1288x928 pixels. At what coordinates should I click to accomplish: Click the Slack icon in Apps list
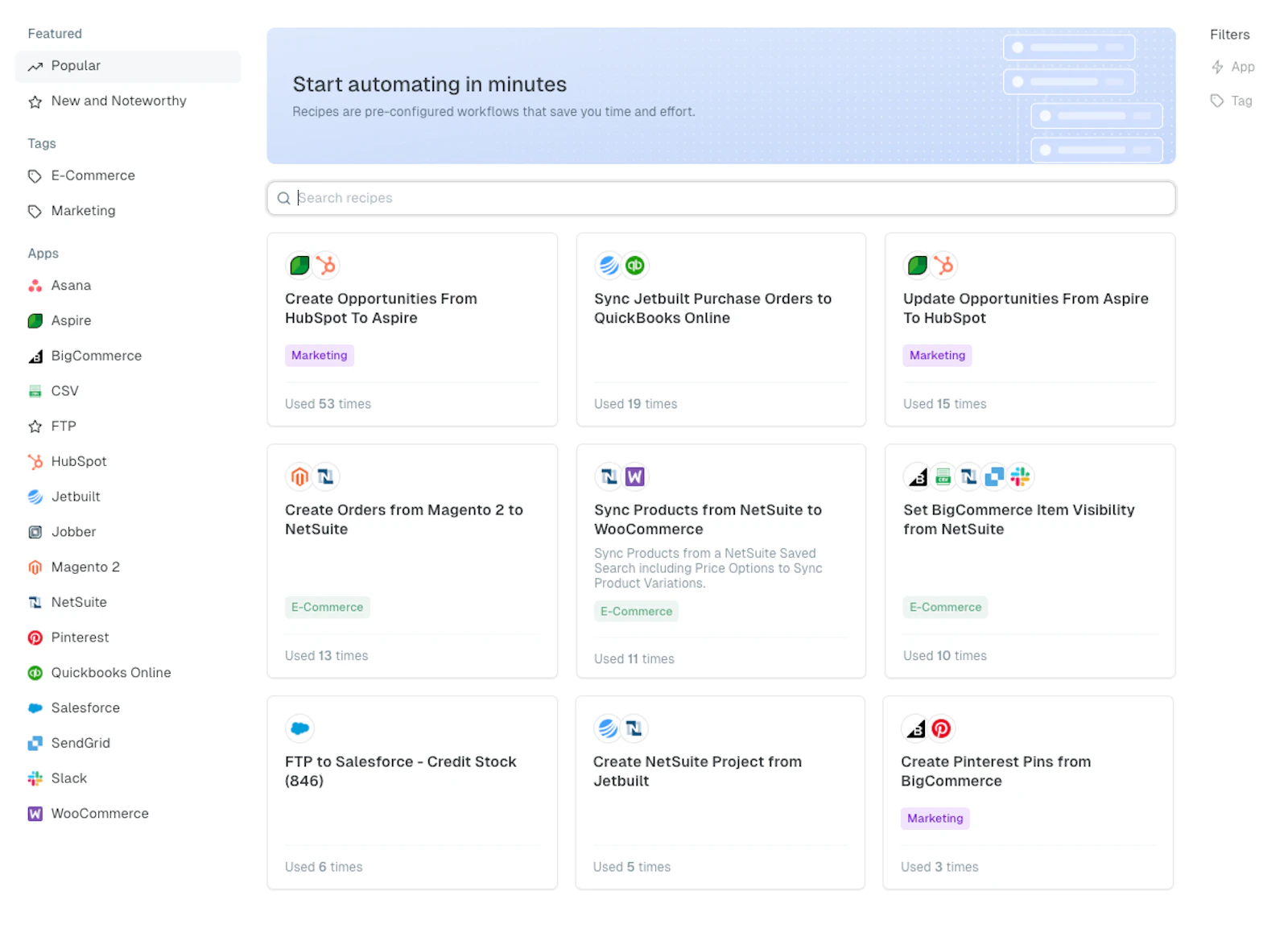pos(35,778)
